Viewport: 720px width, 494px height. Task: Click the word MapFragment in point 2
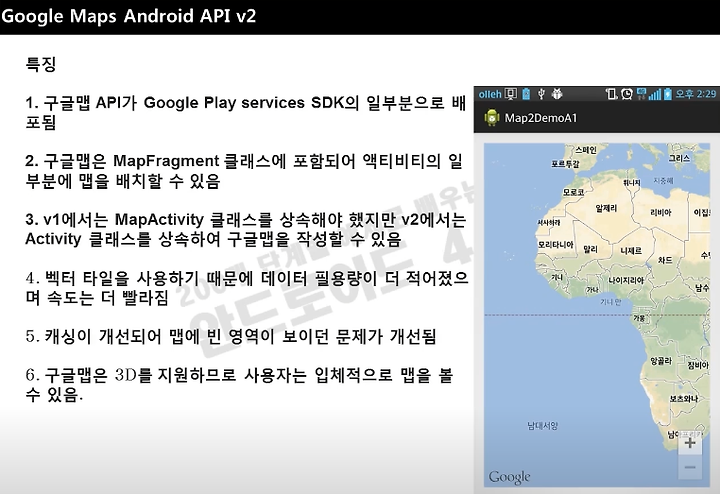pyautogui.click(x=166, y=161)
